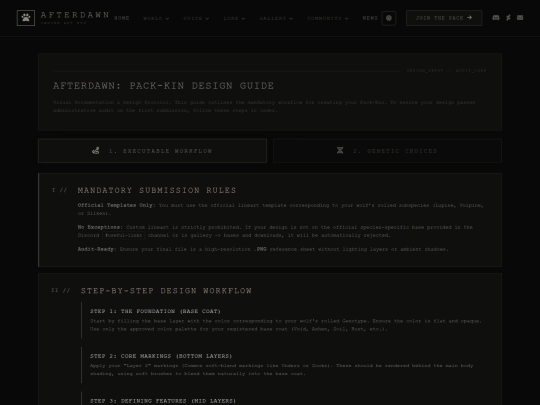Switch to the Genetic Indices tab
Viewport: 540px width, 405px height.
coord(387,150)
